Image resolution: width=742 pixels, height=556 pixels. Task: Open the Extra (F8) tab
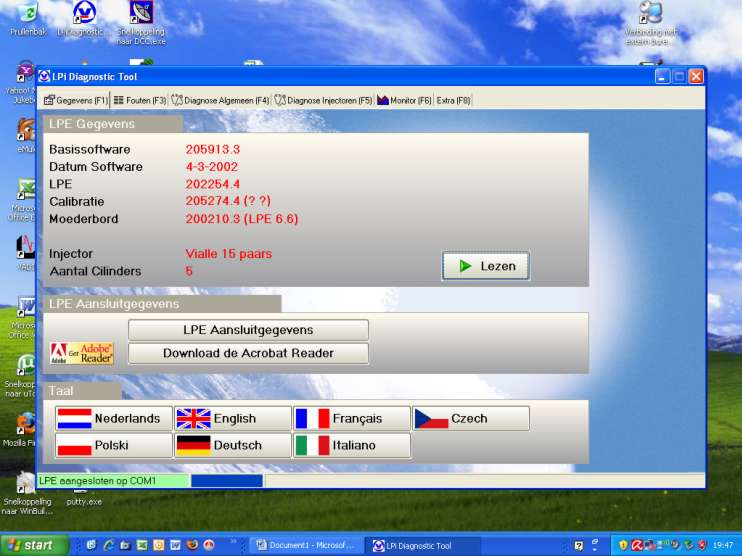[453, 100]
